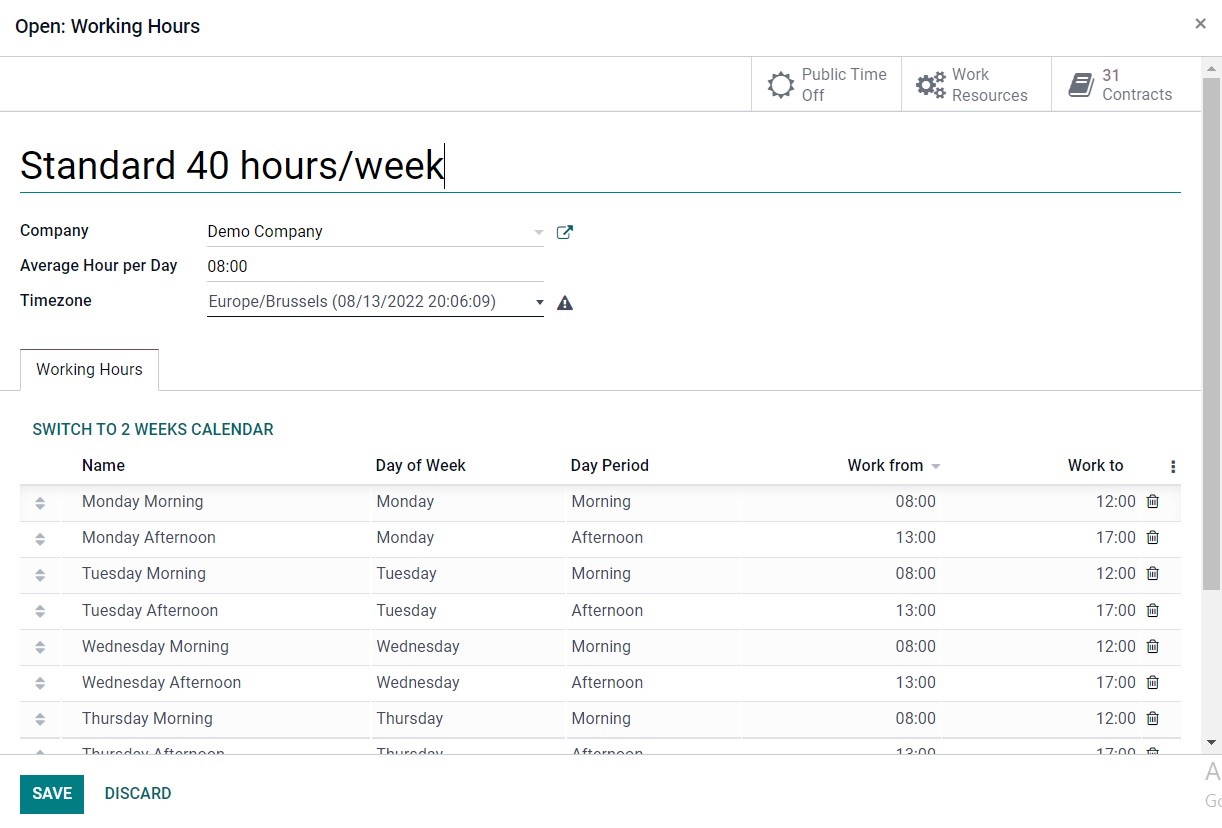Image resolution: width=1222 pixels, height=828 pixels.
Task: Click the Average Hour per Day field
Action: [x=374, y=267]
